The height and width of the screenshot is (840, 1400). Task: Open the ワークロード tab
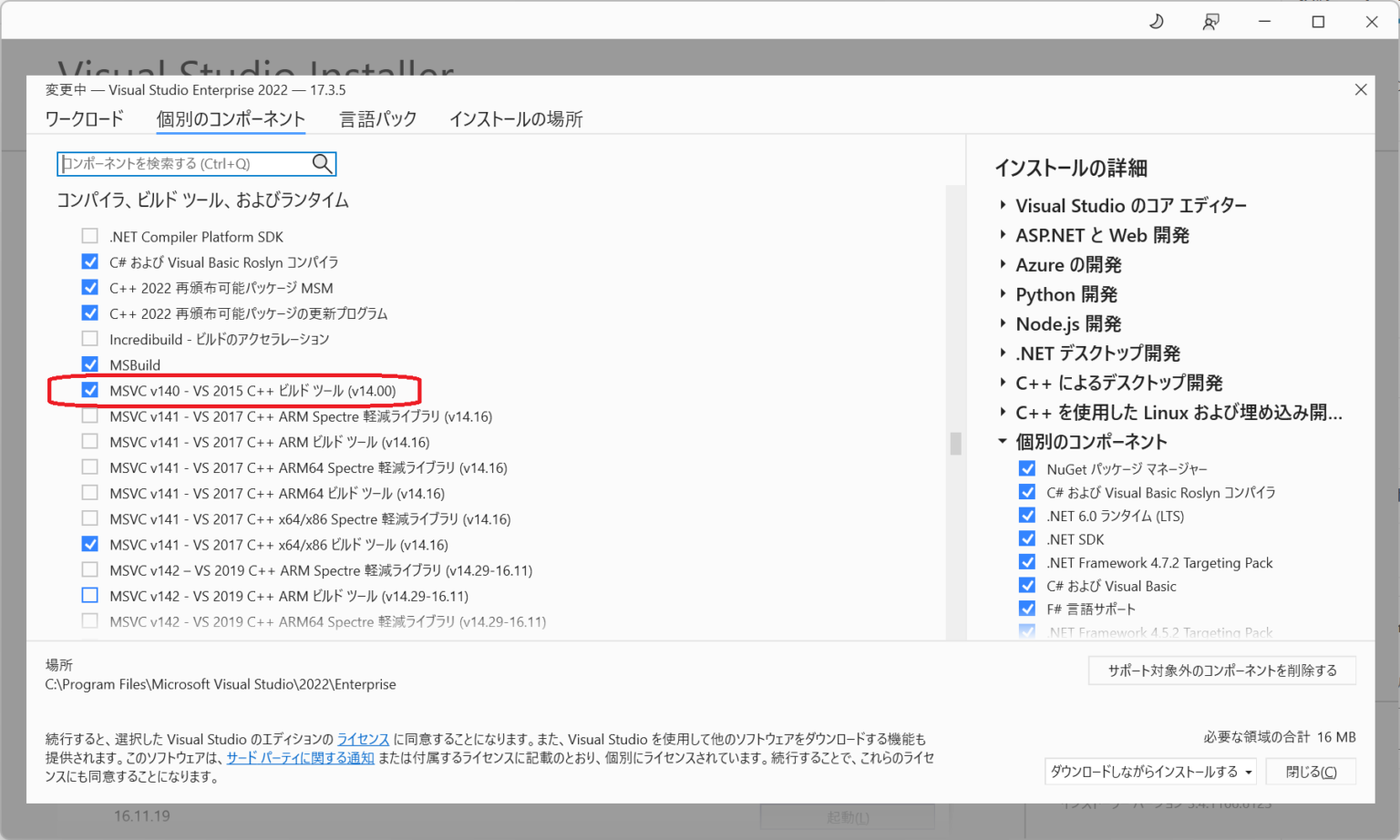click(83, 118)
